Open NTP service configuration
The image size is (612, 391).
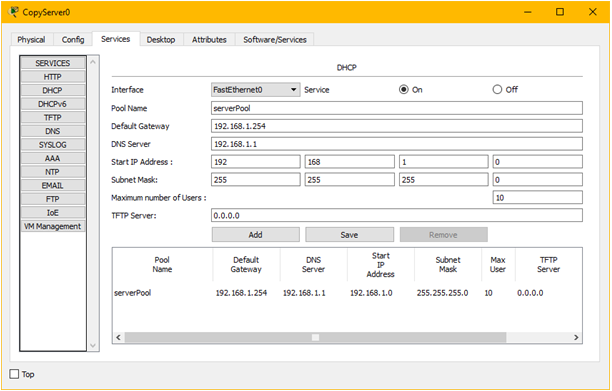(x=53, y=172)
